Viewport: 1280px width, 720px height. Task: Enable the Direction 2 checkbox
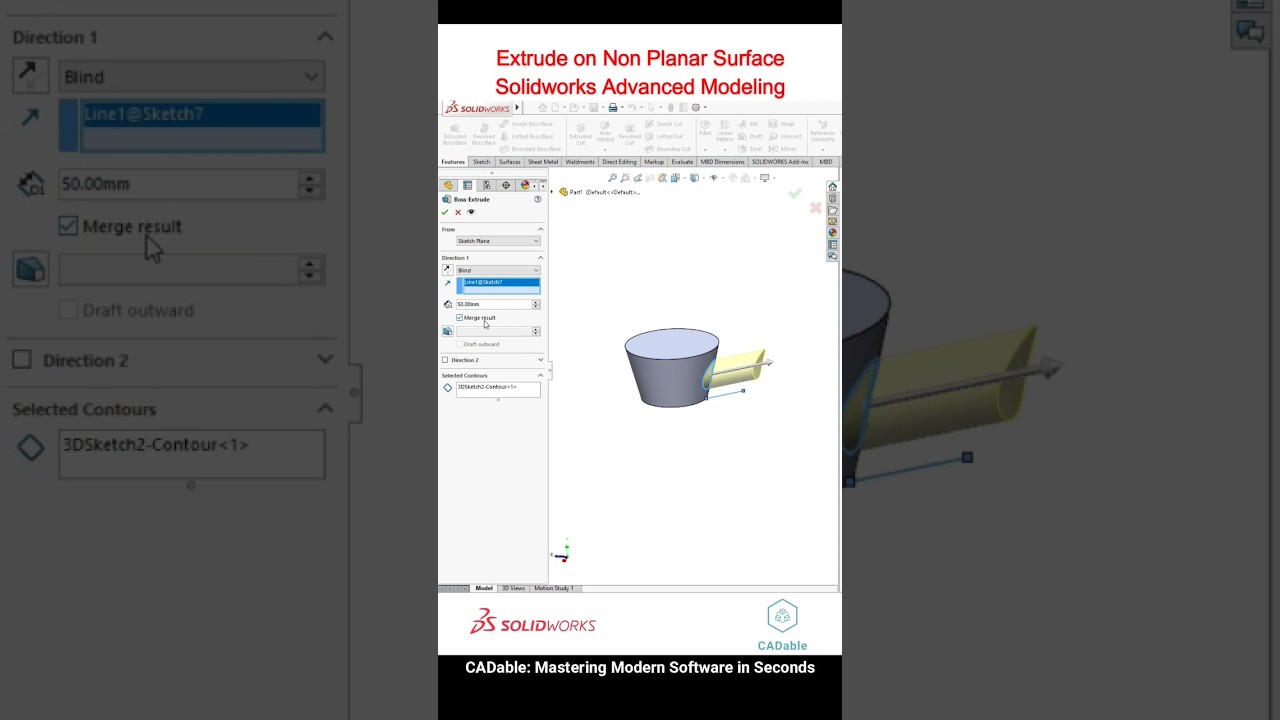click(x=445, y=360)
